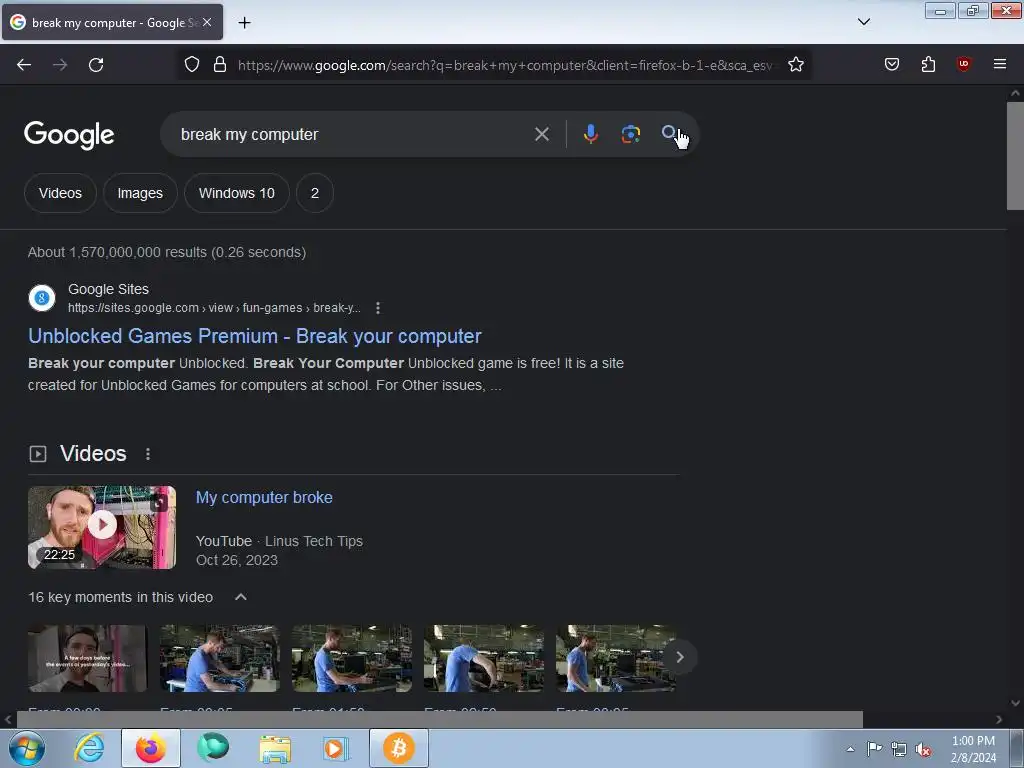The image size is (1024, 768).
Task: Expand the list all tabs chevron
Action: [x=863, y=22]
